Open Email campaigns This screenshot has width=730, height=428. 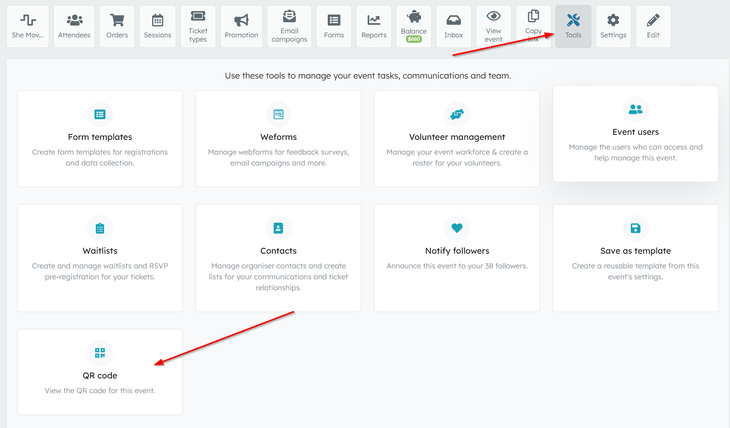point(289,26)
